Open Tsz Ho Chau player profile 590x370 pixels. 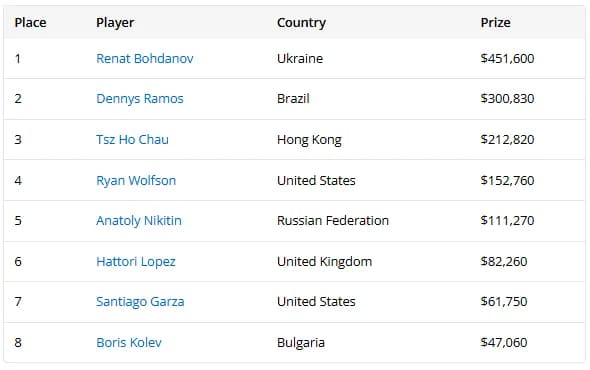132,140
